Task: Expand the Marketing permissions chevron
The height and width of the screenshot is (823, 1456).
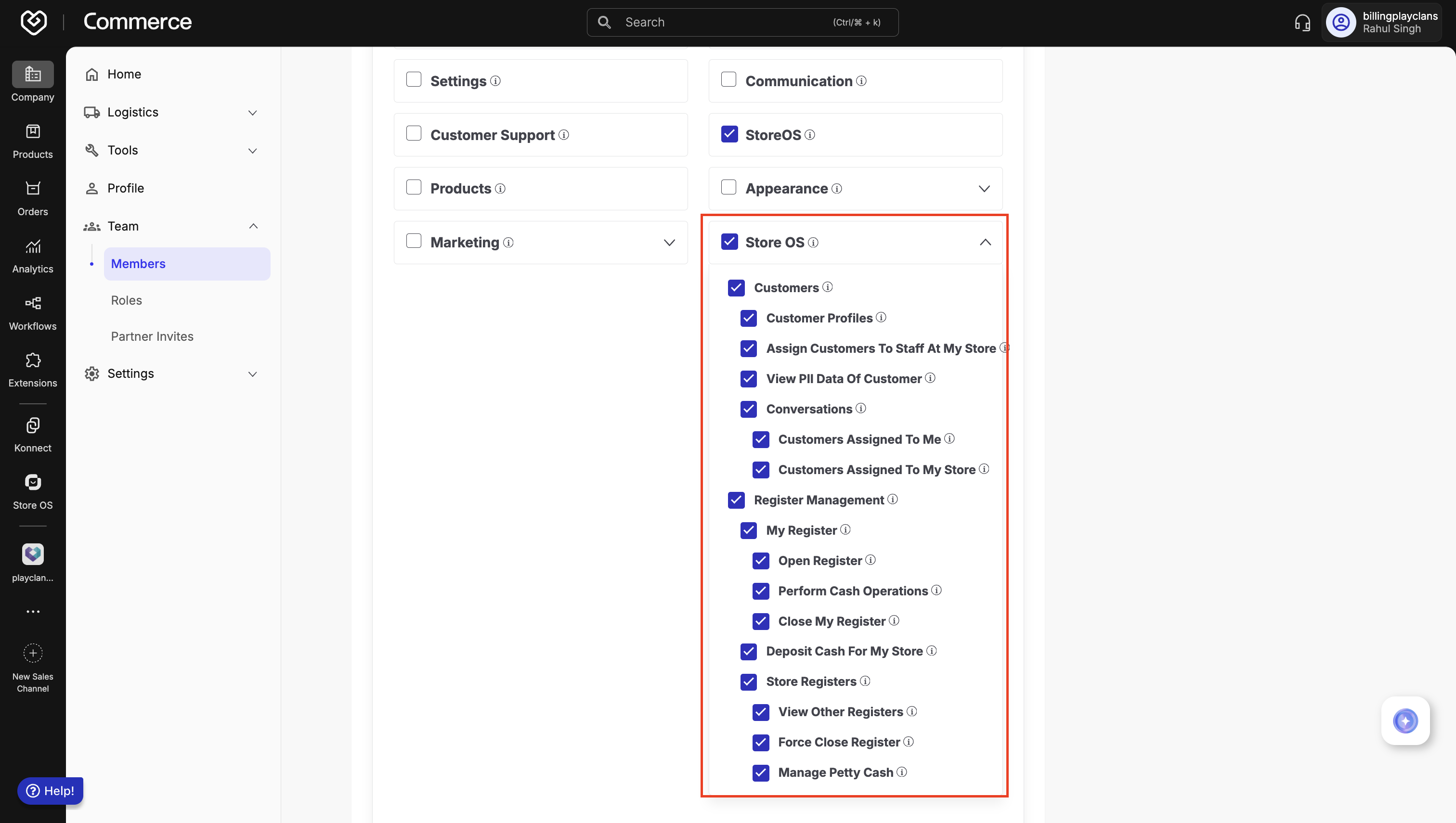Action: (669, 243)
